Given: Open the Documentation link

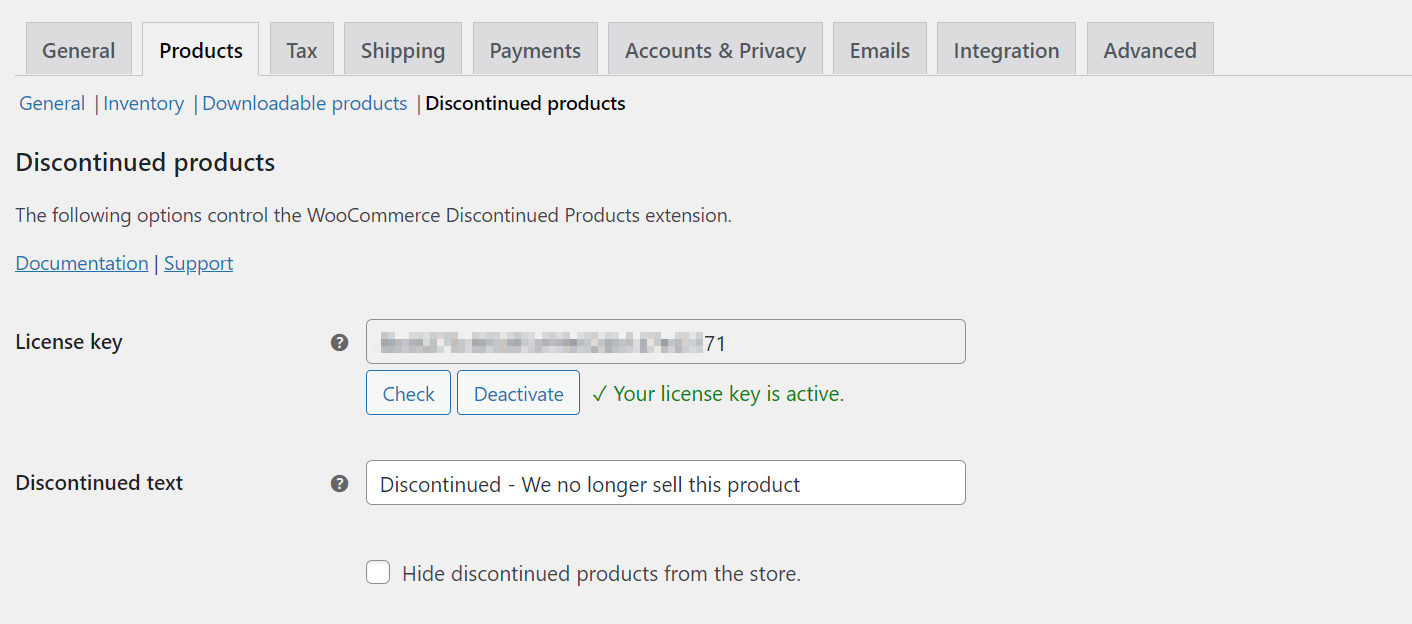Looking at the screenshot, I should click(x=81, y=262).
